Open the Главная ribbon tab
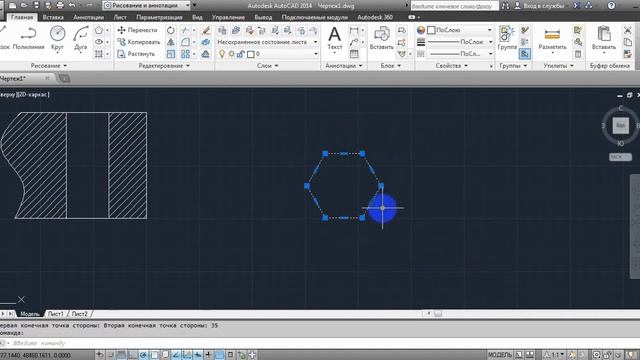Image resolution: width=640 pixels, height=360 pixels. tap(22, 17)
